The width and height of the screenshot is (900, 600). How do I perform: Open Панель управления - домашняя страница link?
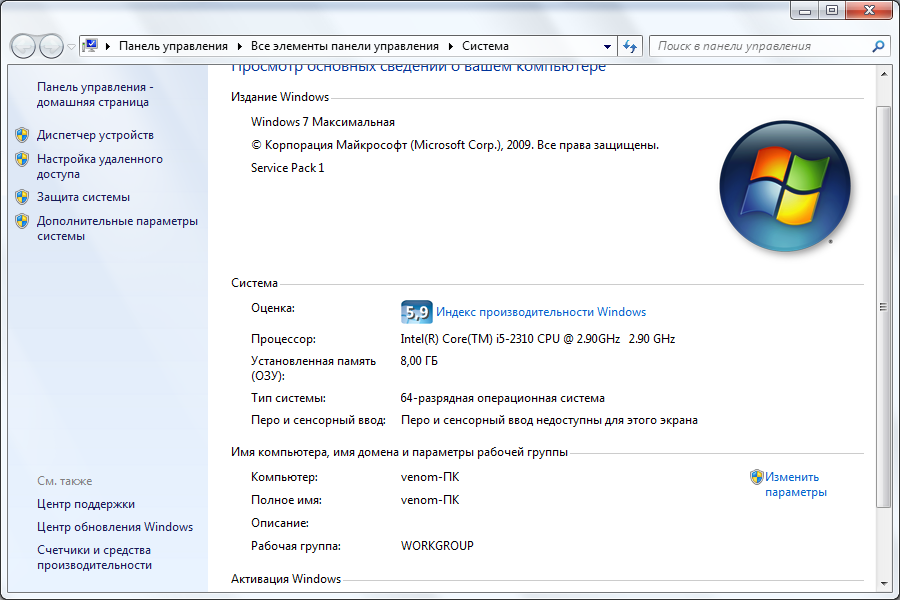pyautogui.click(x=95, y=94)
